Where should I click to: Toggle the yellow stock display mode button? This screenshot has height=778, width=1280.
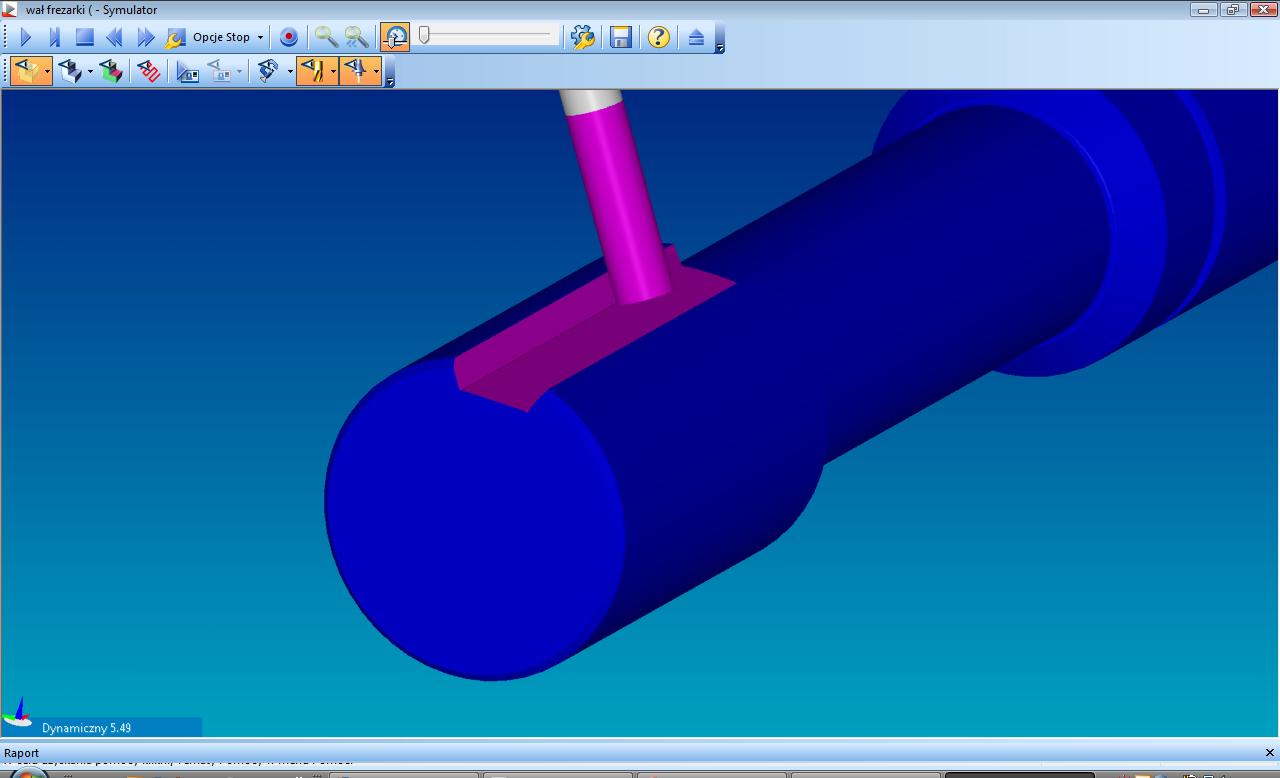click(27, 71)
